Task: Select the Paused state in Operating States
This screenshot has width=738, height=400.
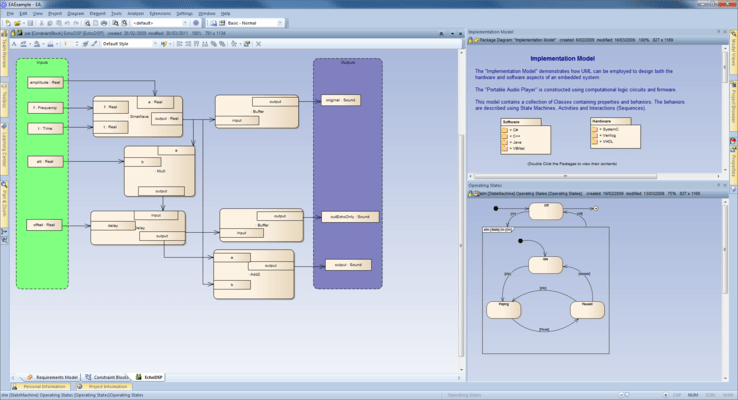Action: coord(587,310)
